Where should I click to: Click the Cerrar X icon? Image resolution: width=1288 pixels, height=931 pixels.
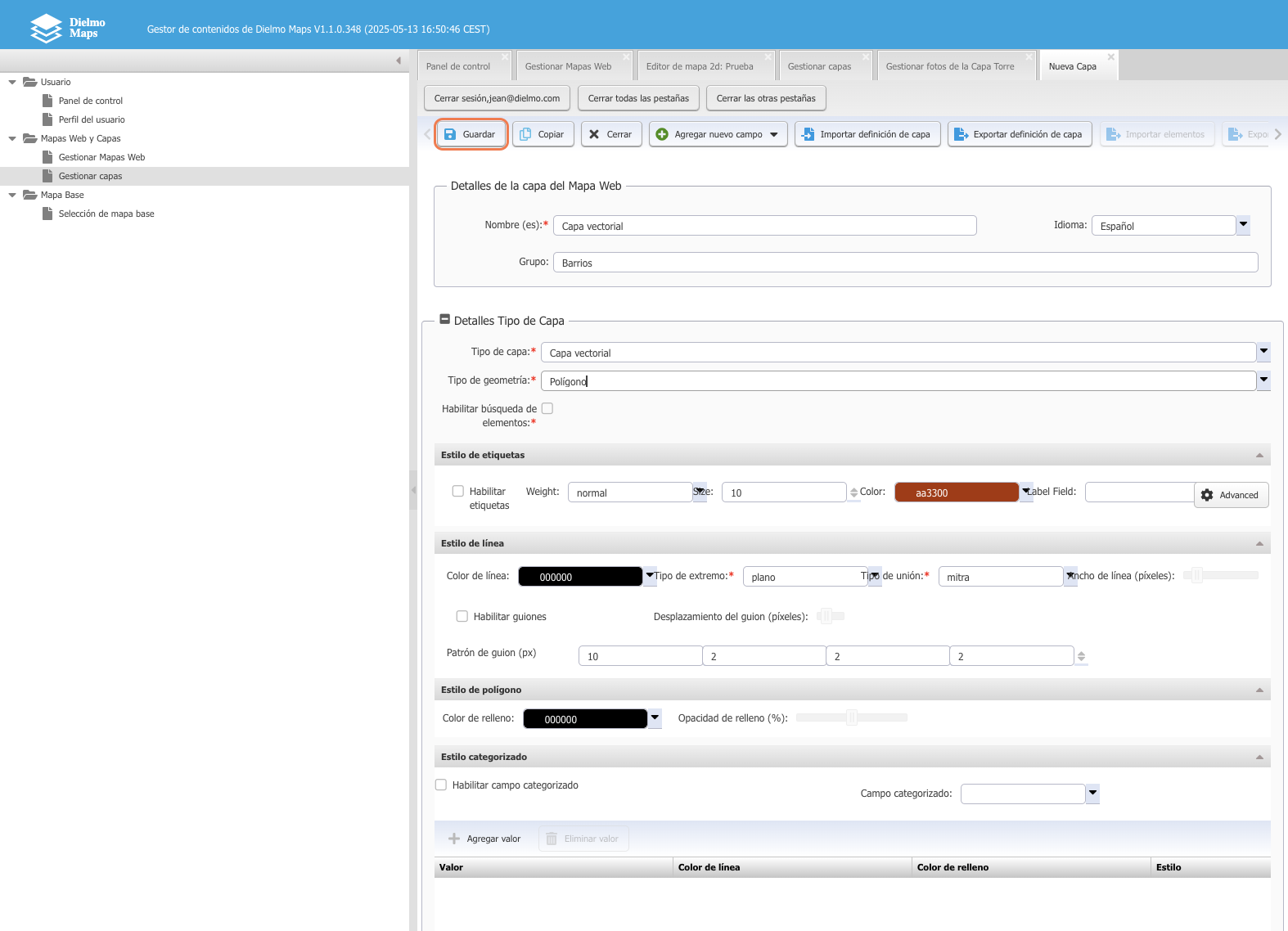pos(594,134)
